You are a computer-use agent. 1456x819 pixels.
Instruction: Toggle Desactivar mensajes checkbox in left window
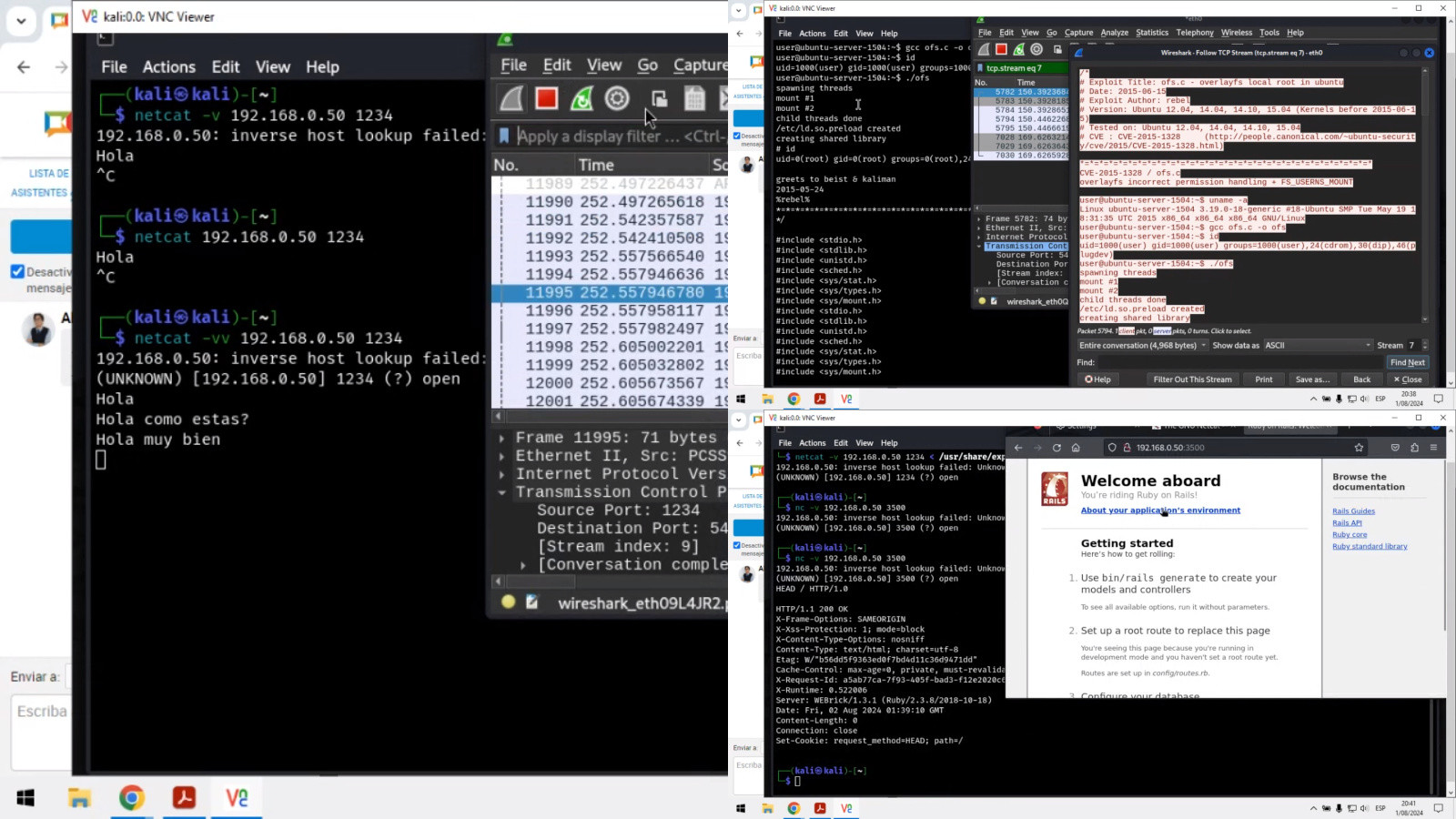[x=17, y=271]
